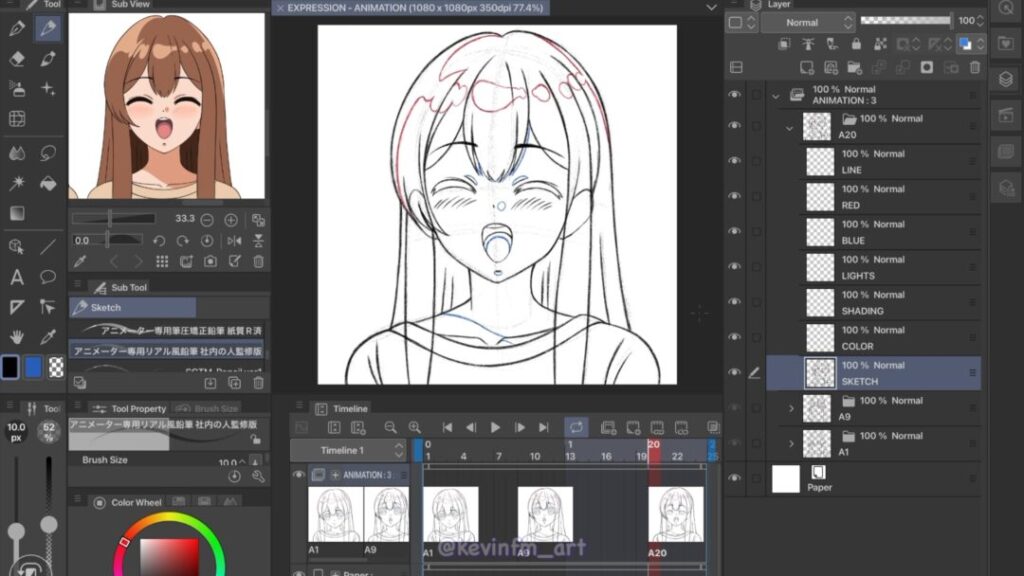
Task: Open the Timeline 1 selector dropdown
Action: click(x=399, y=450)
